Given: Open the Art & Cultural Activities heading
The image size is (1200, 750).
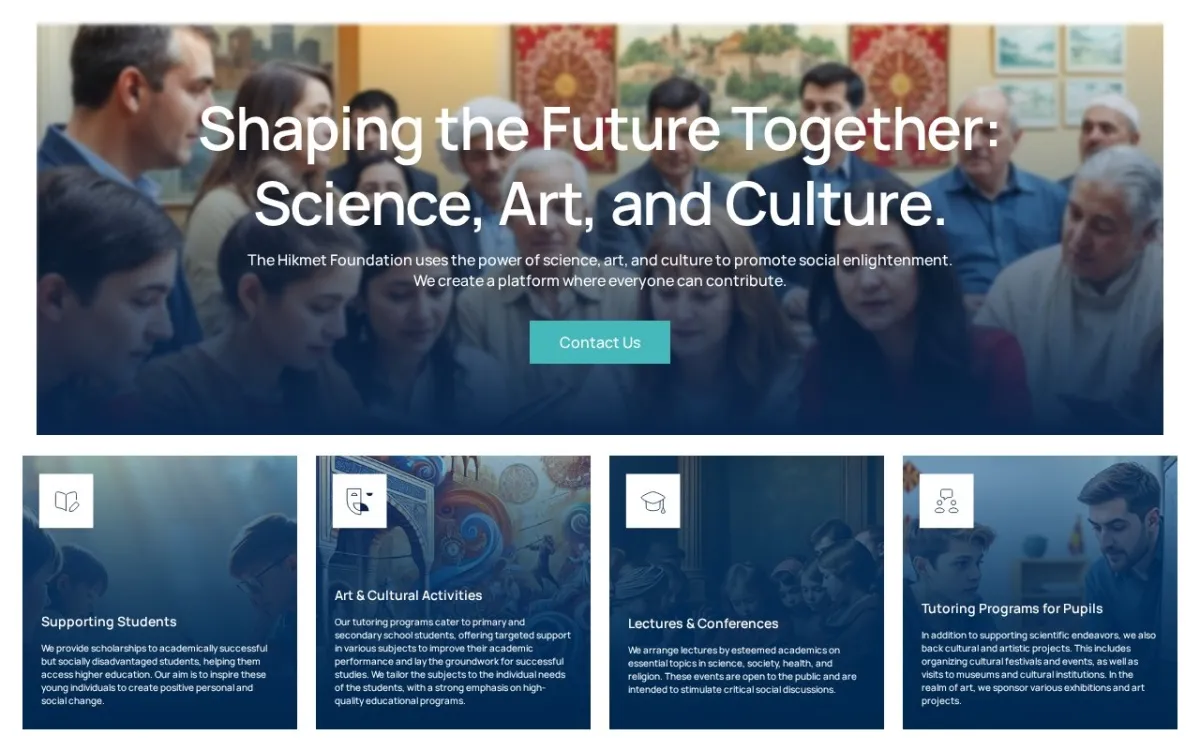Looking at the screenshot, I should click(408, 595).
